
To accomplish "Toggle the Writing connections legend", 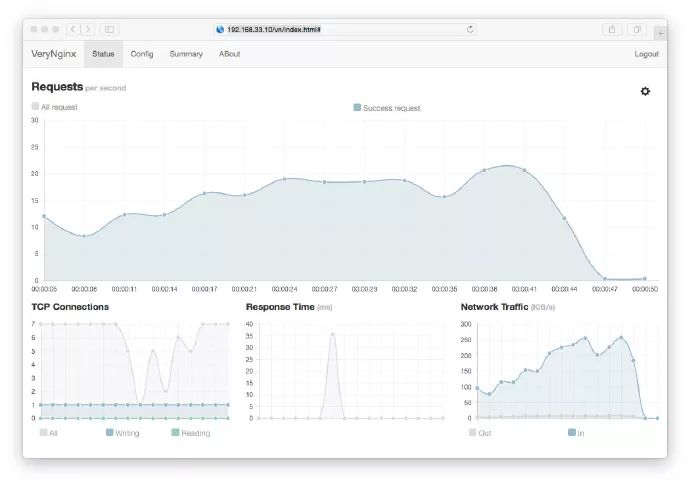I will pos(122,433).
